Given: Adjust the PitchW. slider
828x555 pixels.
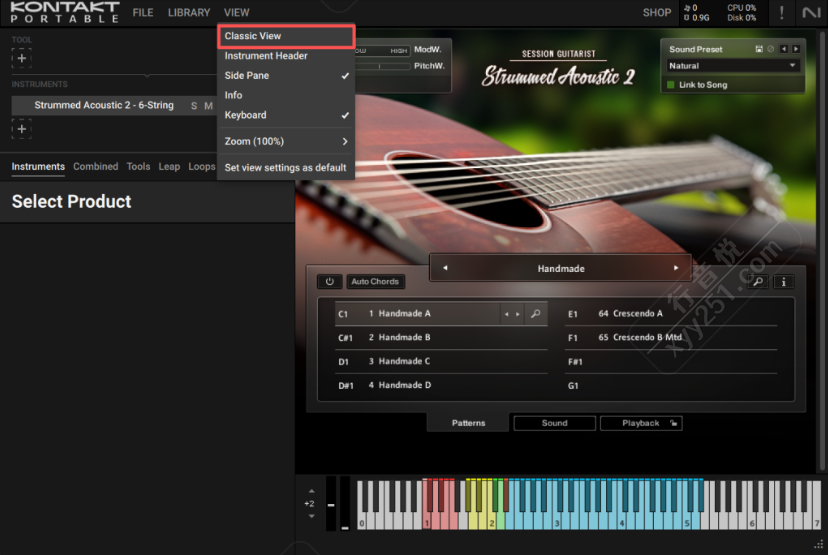Looking at the screenshot, I should (382, 66).
